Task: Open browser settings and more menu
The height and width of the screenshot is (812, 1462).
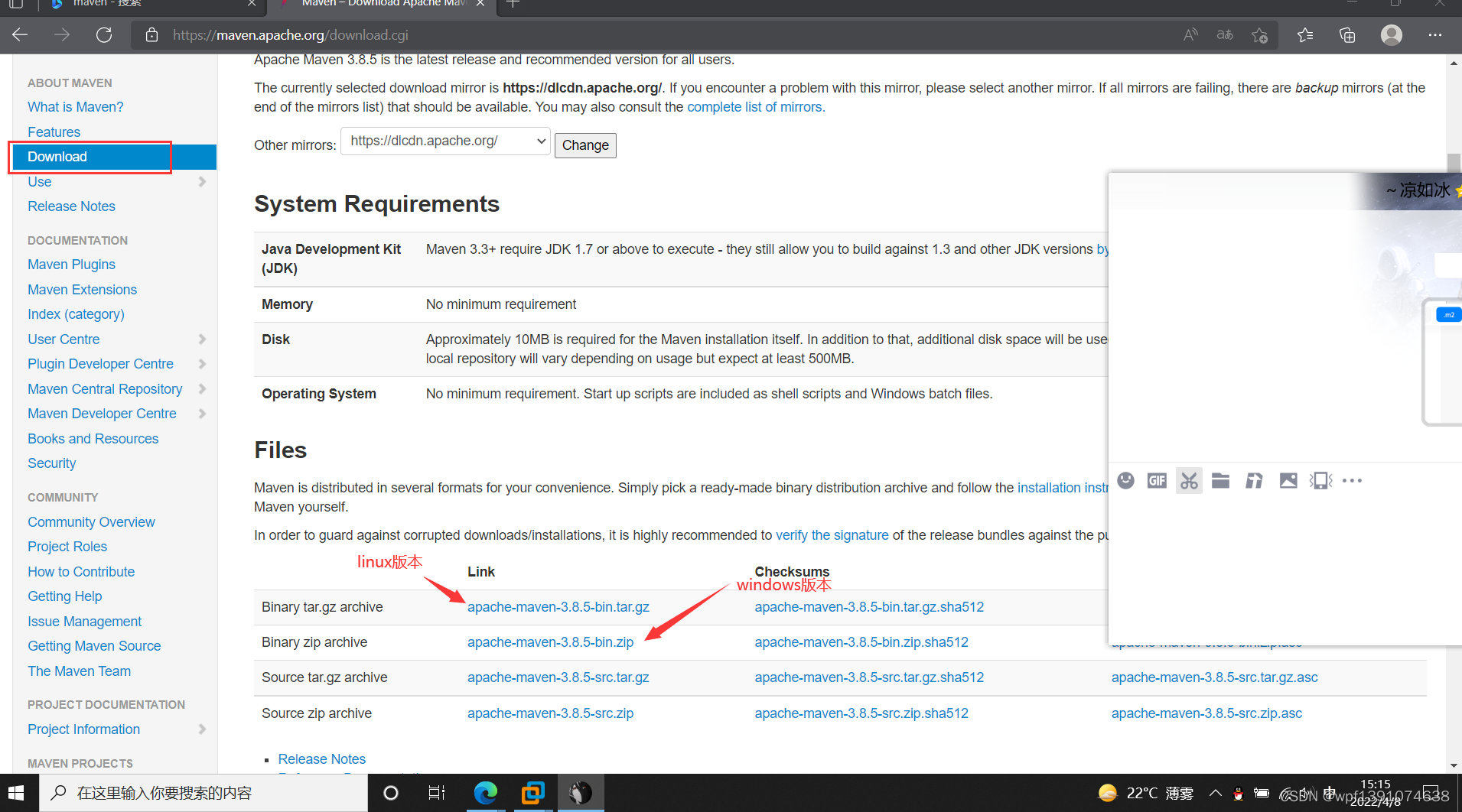Action: tap(1434, 35)
